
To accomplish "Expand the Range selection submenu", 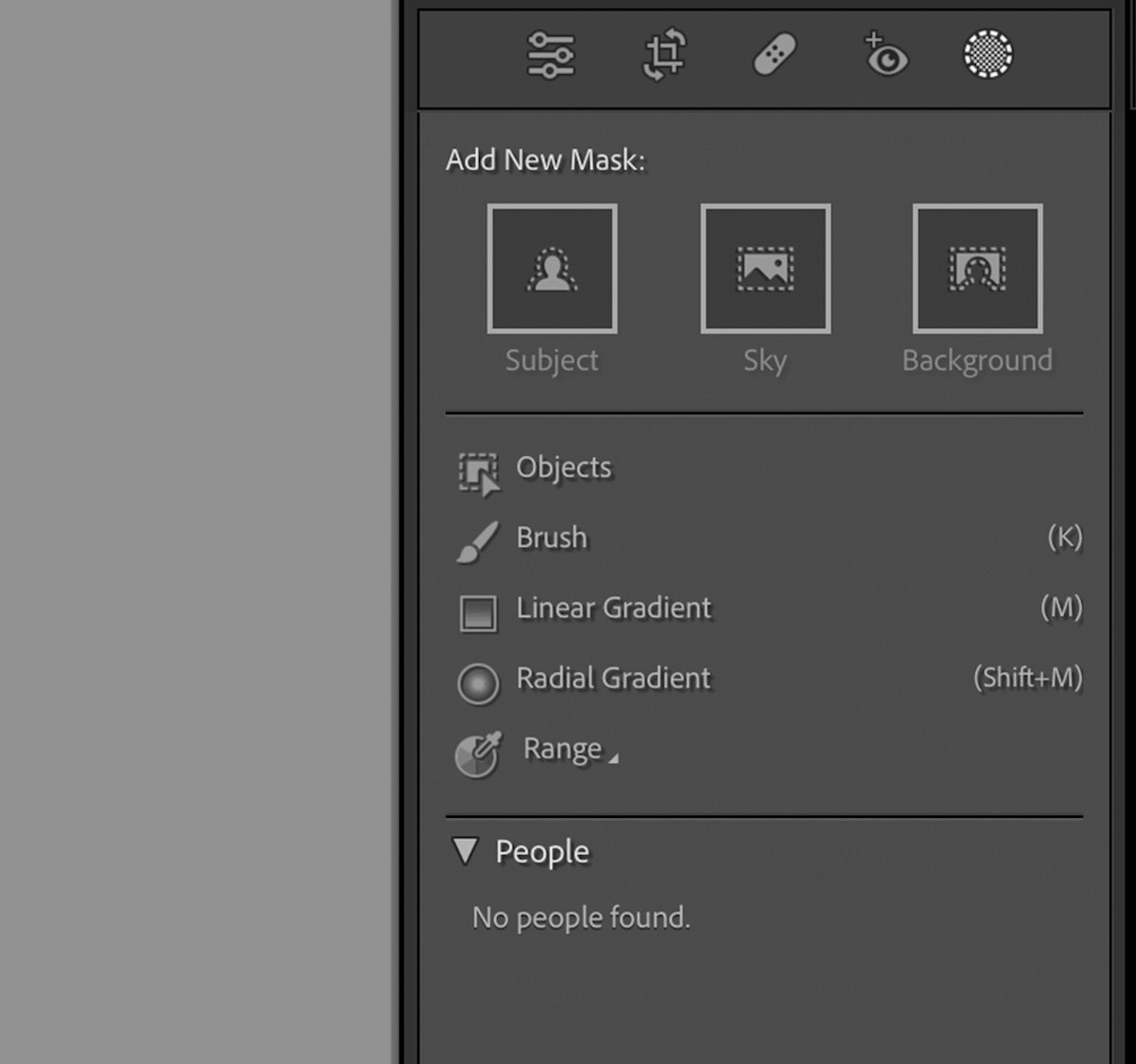I will tap(616, 757).
